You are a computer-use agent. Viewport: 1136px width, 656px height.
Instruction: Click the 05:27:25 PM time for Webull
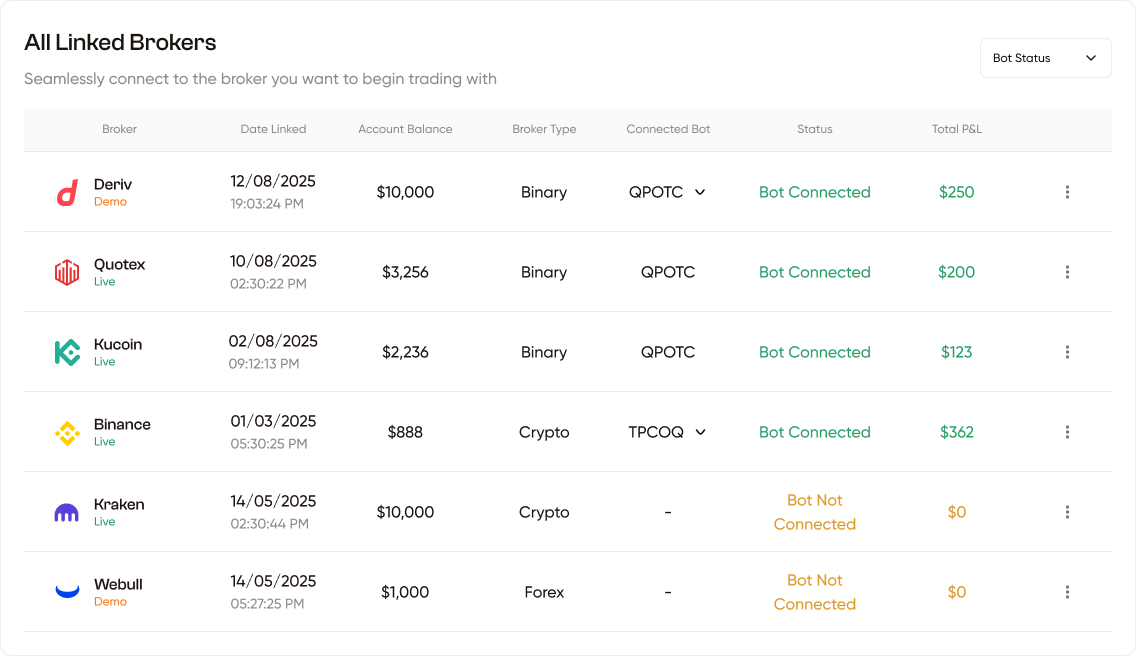click(x=267, y=604)
